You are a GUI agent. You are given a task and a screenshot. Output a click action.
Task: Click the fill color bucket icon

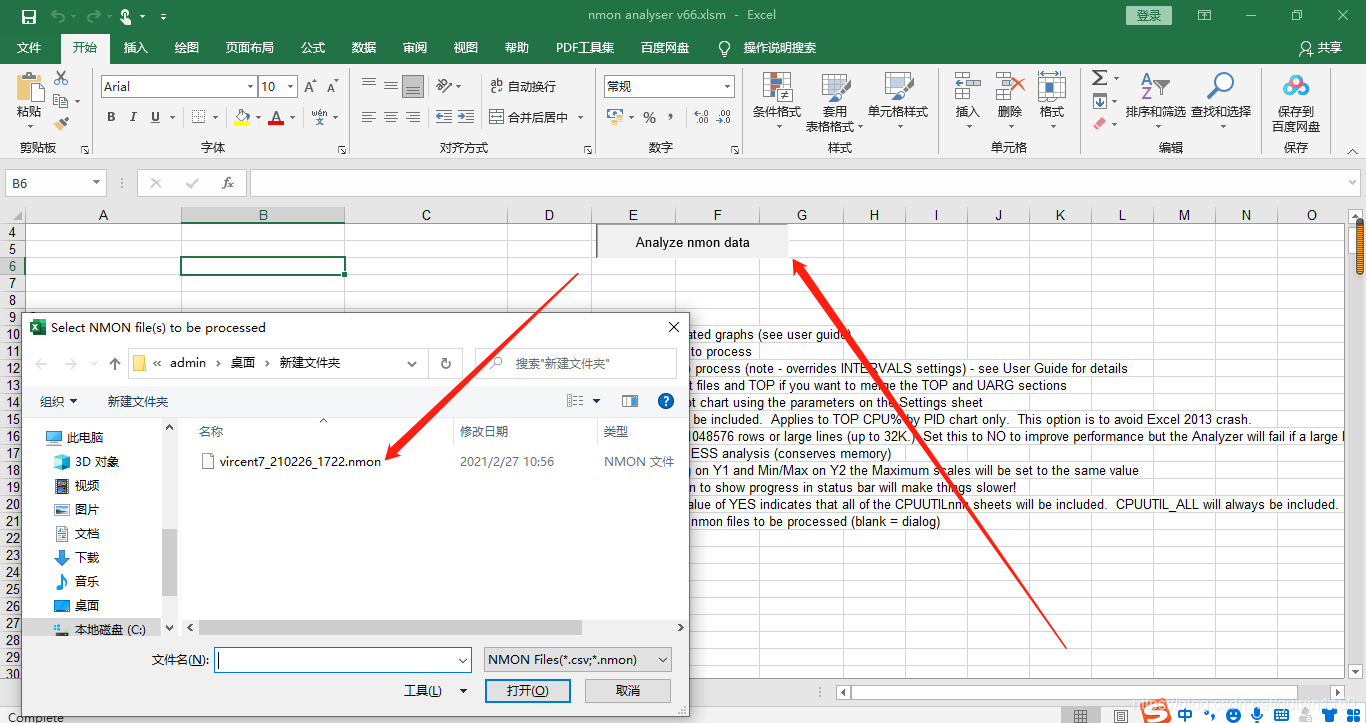[x=241, y=117]
